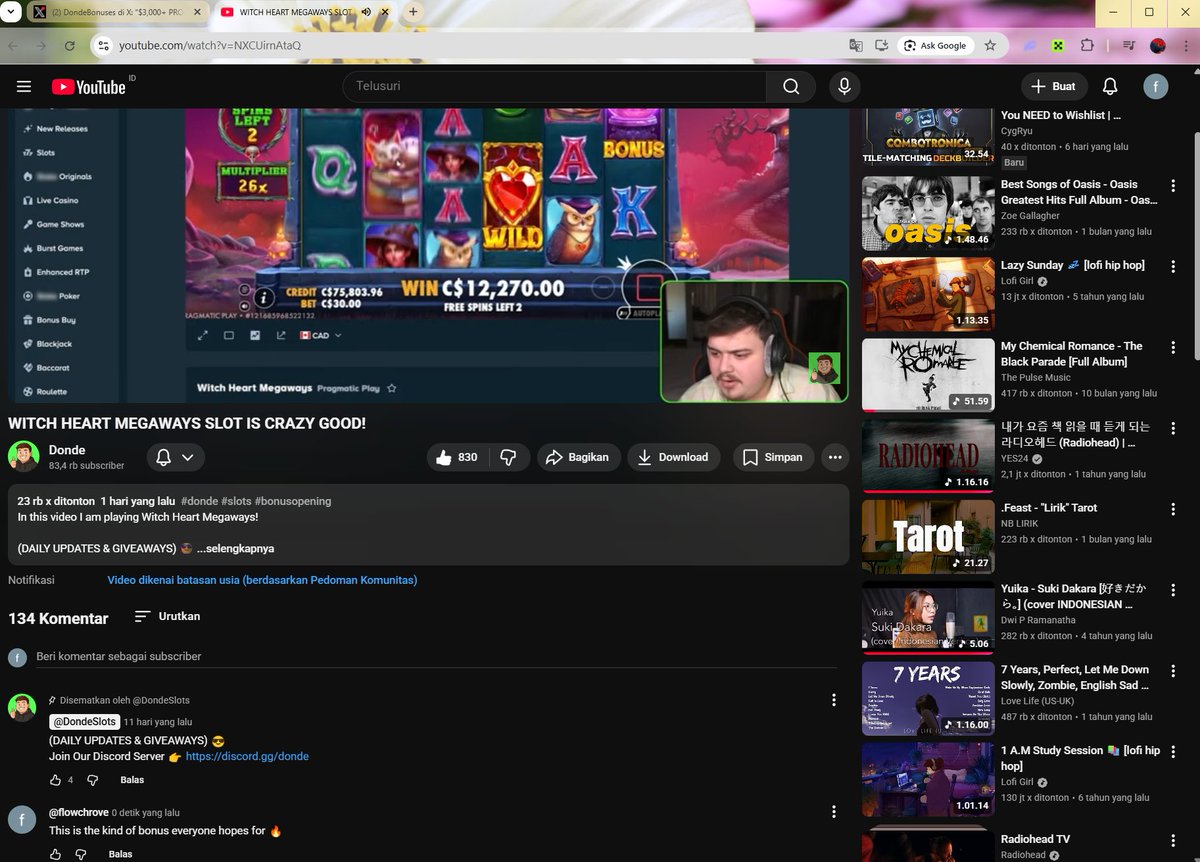Viewport: 1200px width, 862px height.
Task: Start voice search with the microphone
Action: (x=844, y=87)
